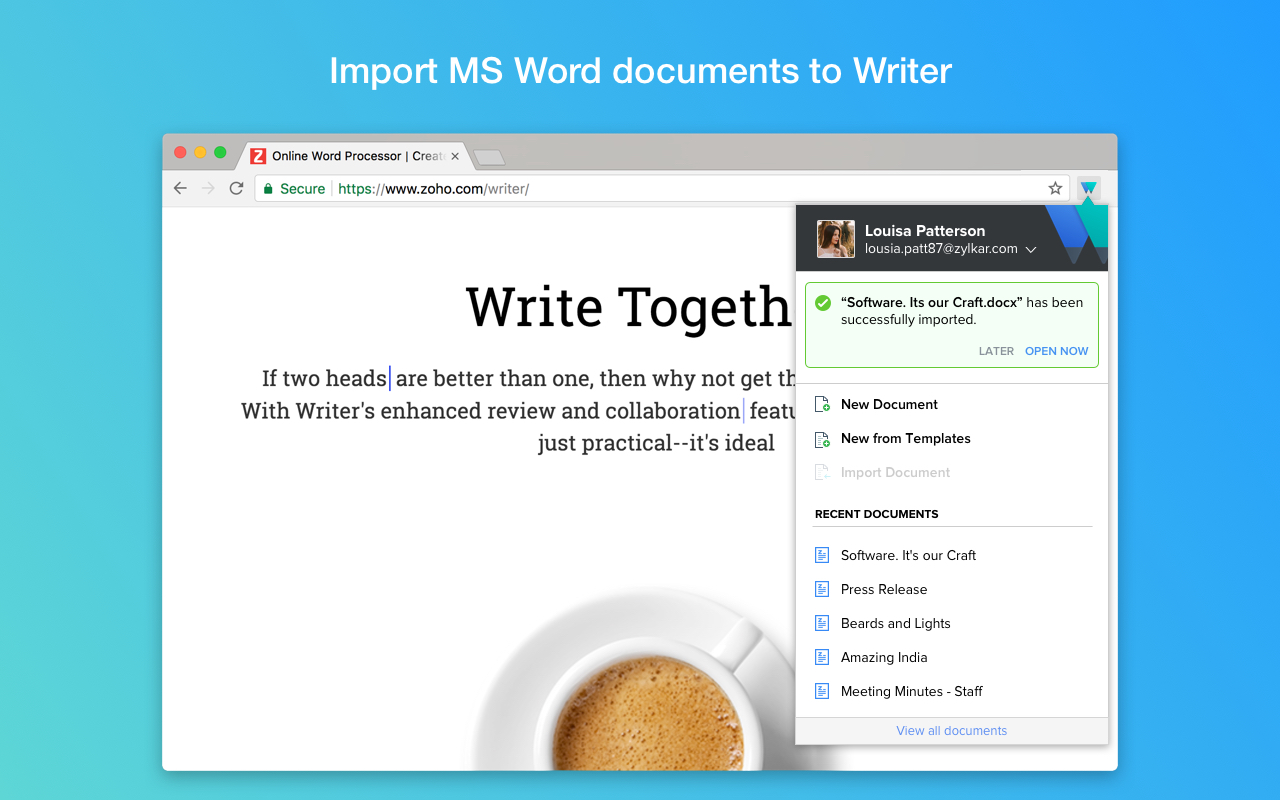
Task: Switch to the Online Word Processor tab
Action: [x=350, y=156]
